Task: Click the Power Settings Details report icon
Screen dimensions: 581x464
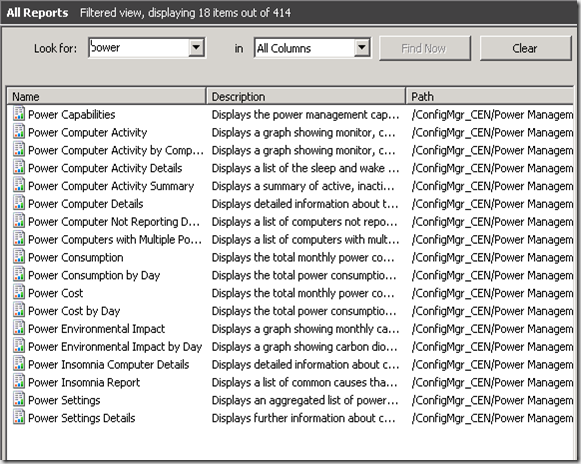Action: click(x=19, y=417)
